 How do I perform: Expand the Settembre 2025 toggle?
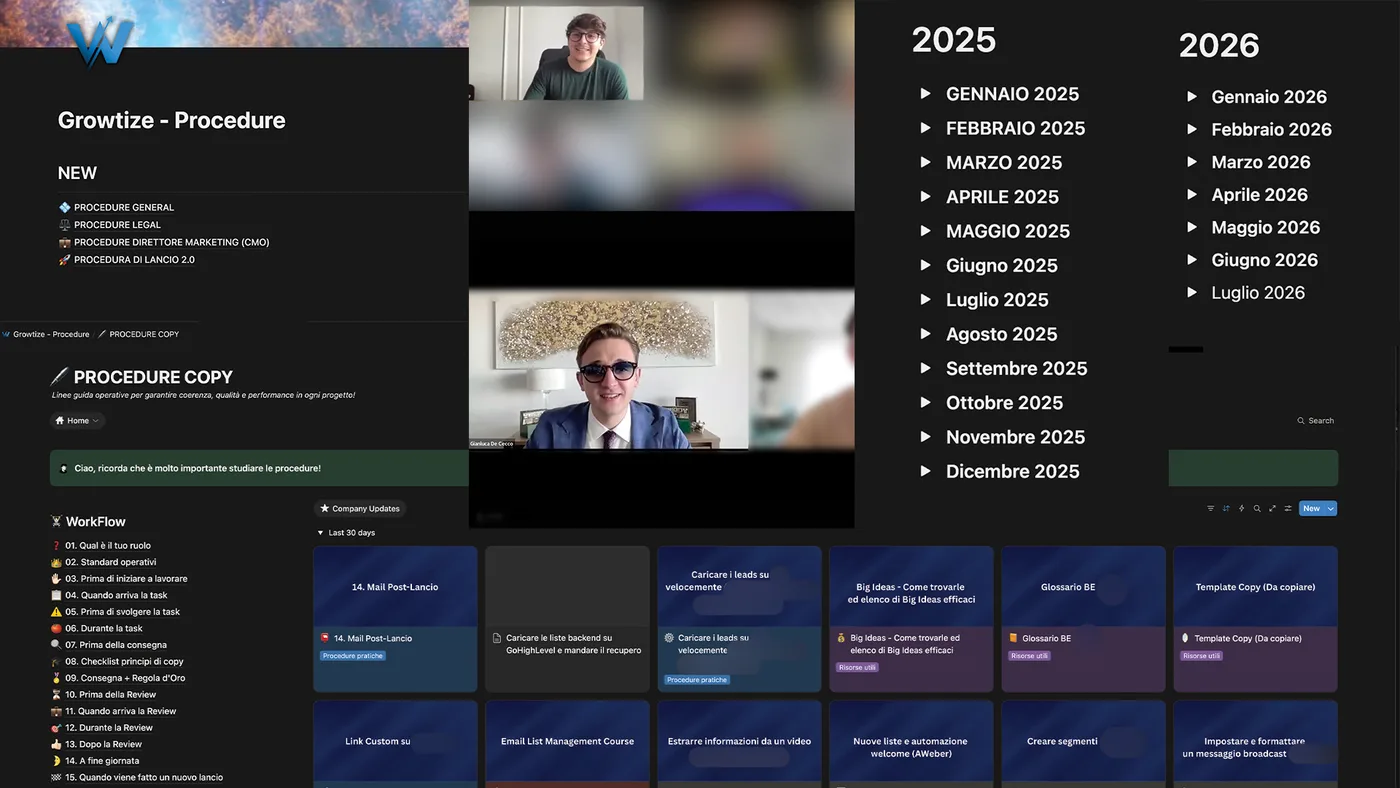point(925,368)
